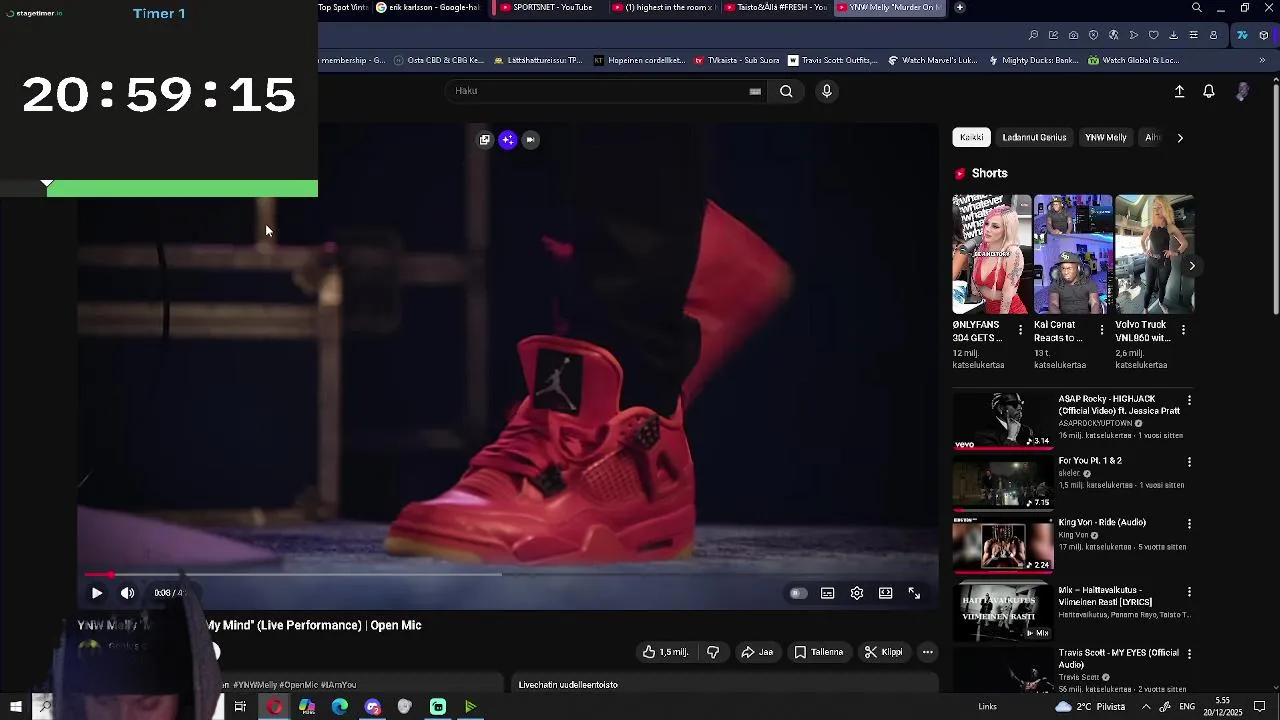Screen dimensions: 1280x720
Task: Select the Kaikki filter chip
Action: click(972, 137)
